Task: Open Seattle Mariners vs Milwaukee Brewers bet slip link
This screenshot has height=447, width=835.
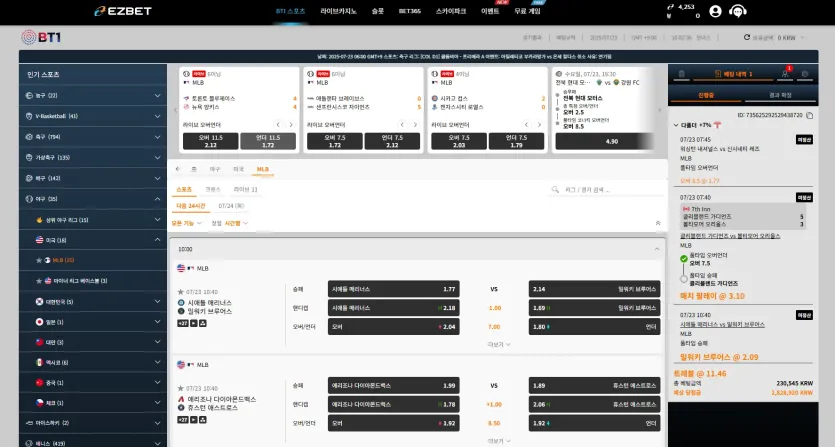Action: click(x=722, y=324)
